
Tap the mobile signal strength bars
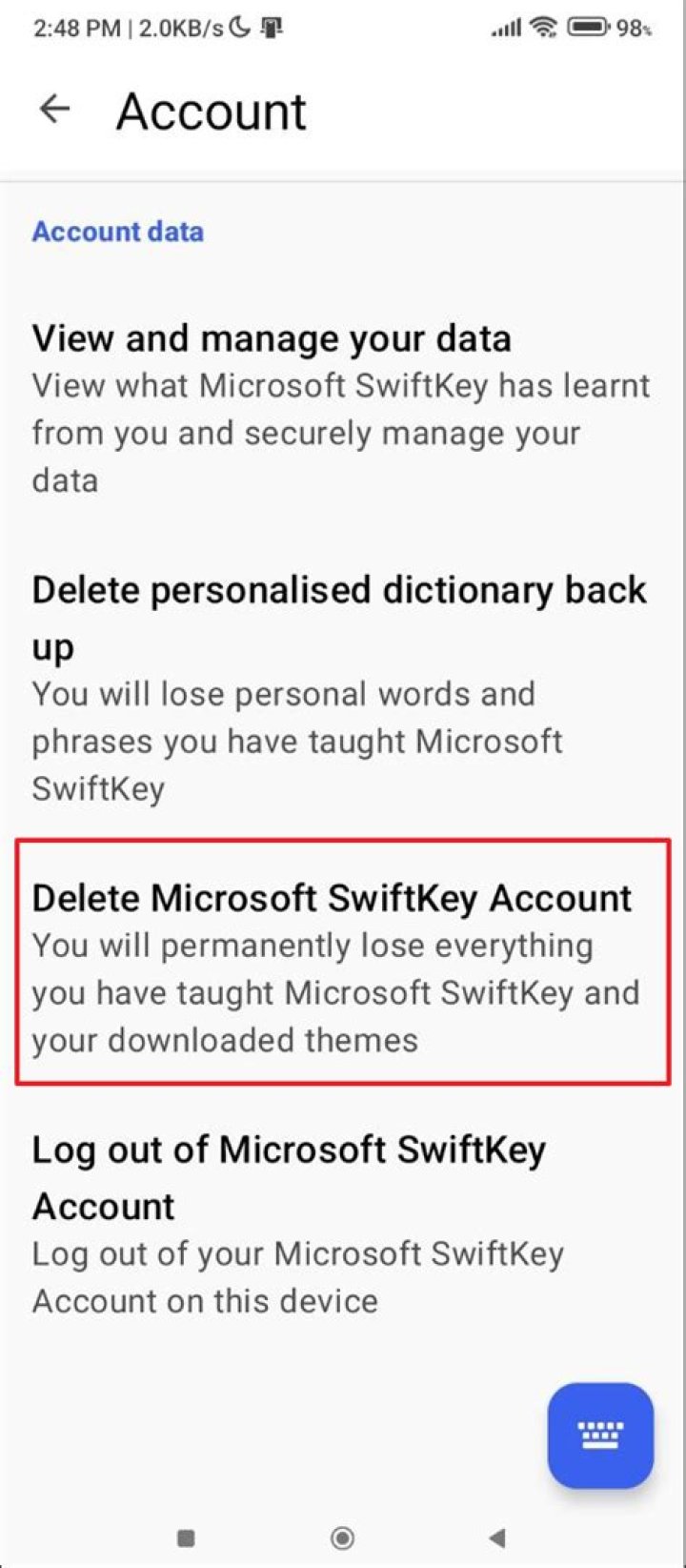click(x=507, y=28)
